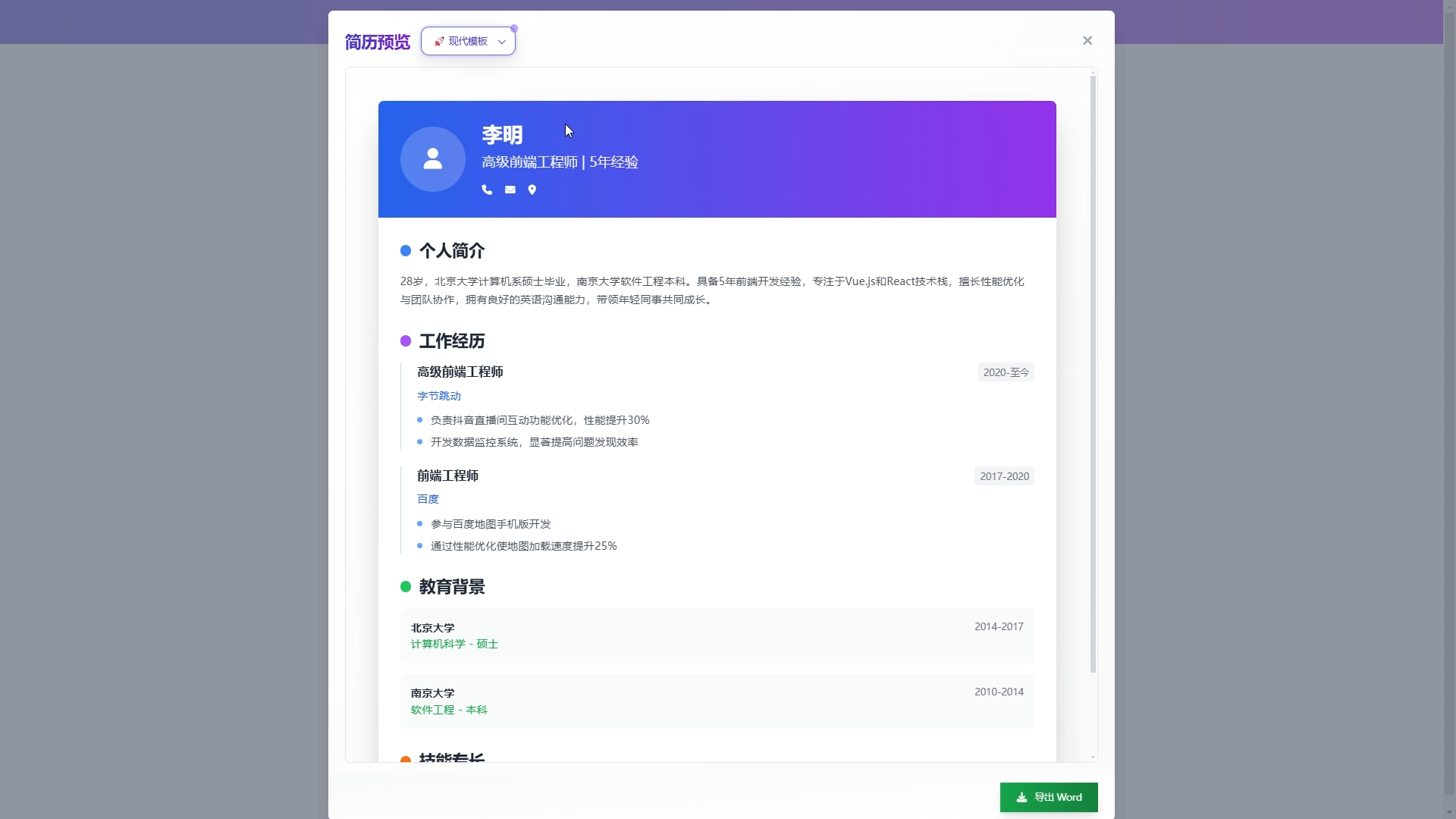This screenshot has height=819, width=1456.
Task: Click the subtitle 高级前端工程师 | 5年经验
Action: (560, 162)
